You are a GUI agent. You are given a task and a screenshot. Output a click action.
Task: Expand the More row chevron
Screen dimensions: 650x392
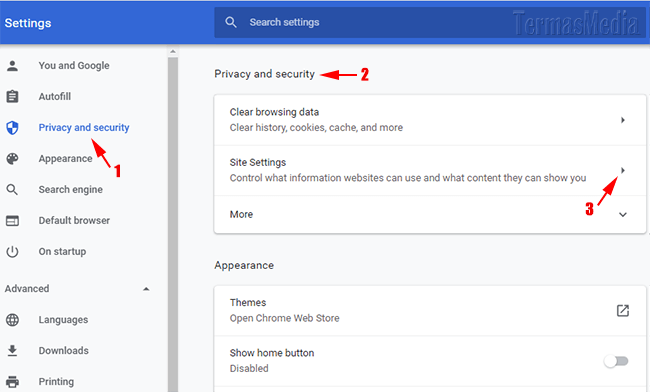tap(623, 215)
